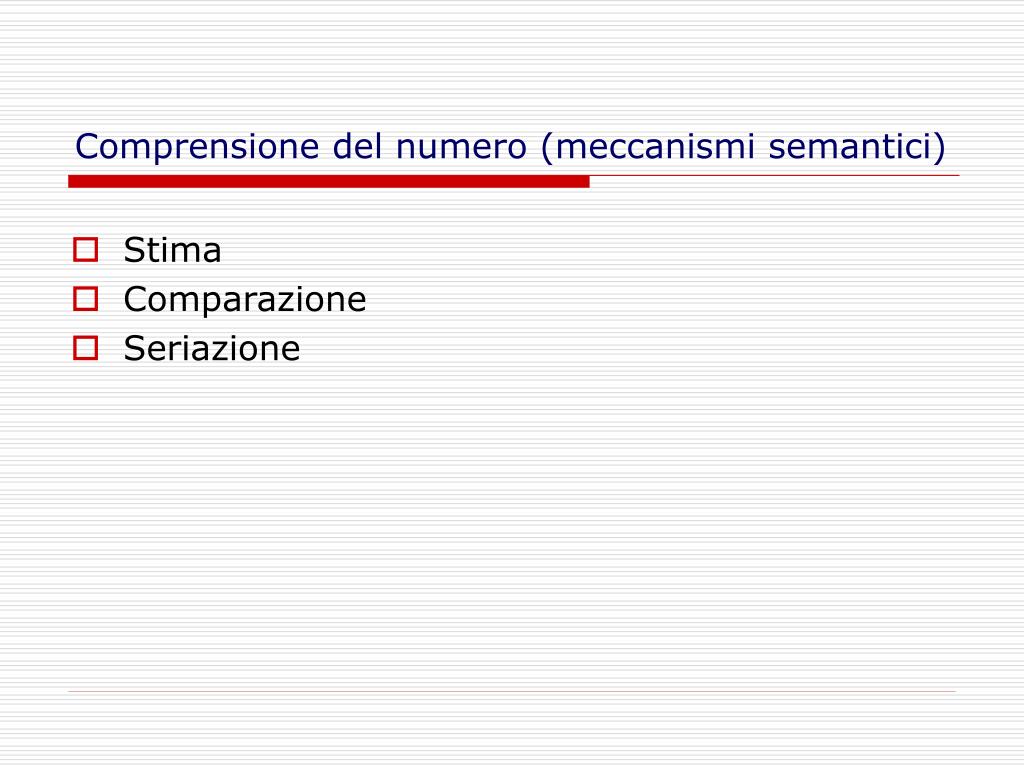Click the letter S in Stima
Viewport: 1024px width, 768px height.
click(x=133, y=250)
